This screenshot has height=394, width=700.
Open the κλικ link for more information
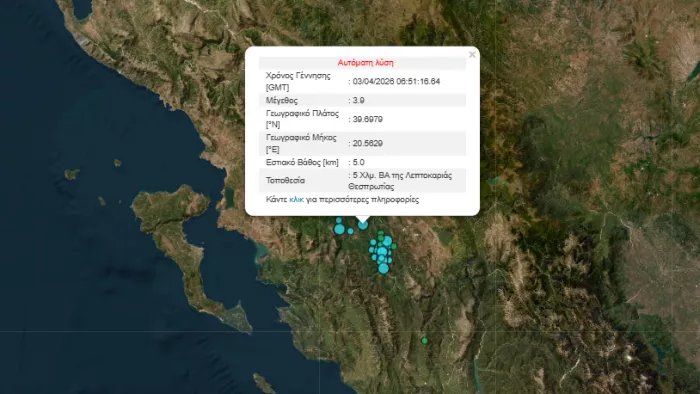point(296,199)
